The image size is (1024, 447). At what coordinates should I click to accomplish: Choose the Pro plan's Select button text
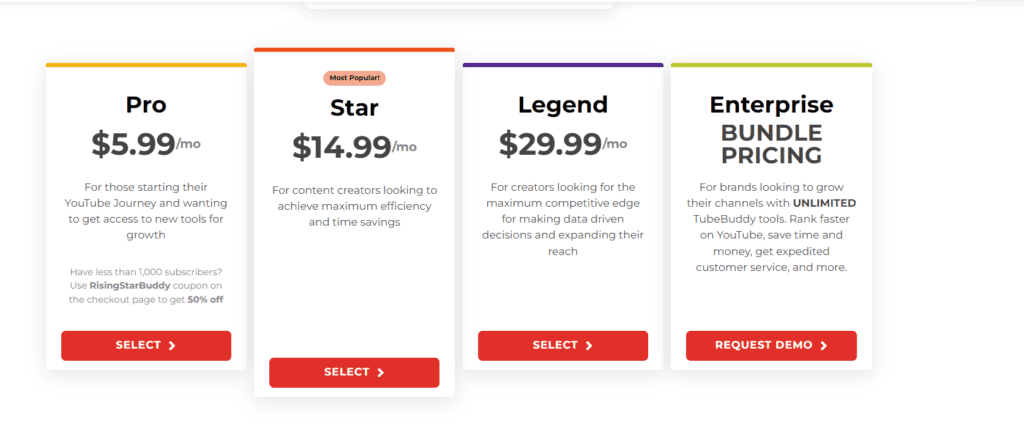pos(138,345)
